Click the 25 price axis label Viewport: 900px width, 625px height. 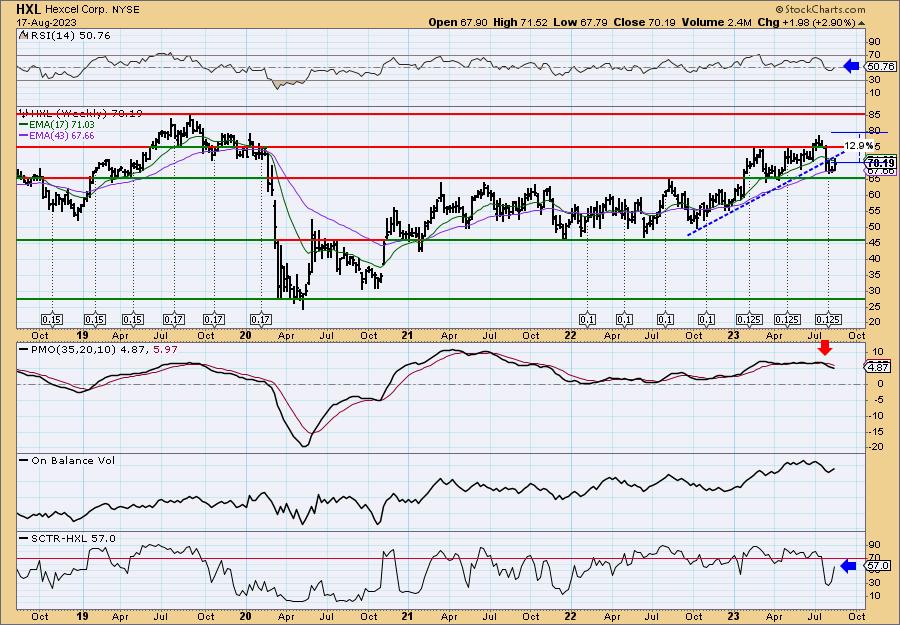(874, 306)
